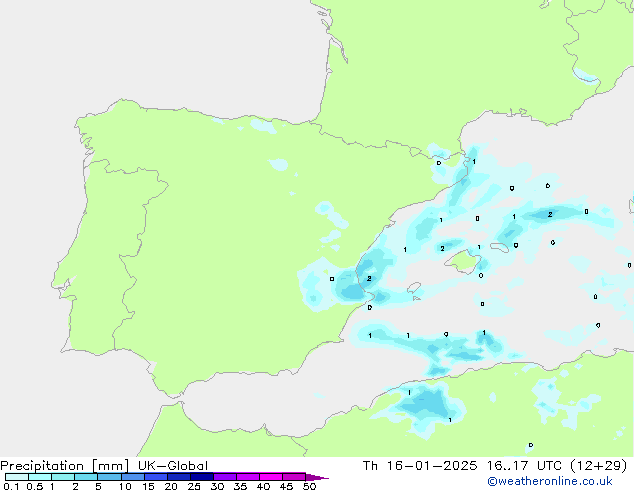Click the "0.1" legend scale label
This screenshot has height=490, width=634.
tap(11, 486)
